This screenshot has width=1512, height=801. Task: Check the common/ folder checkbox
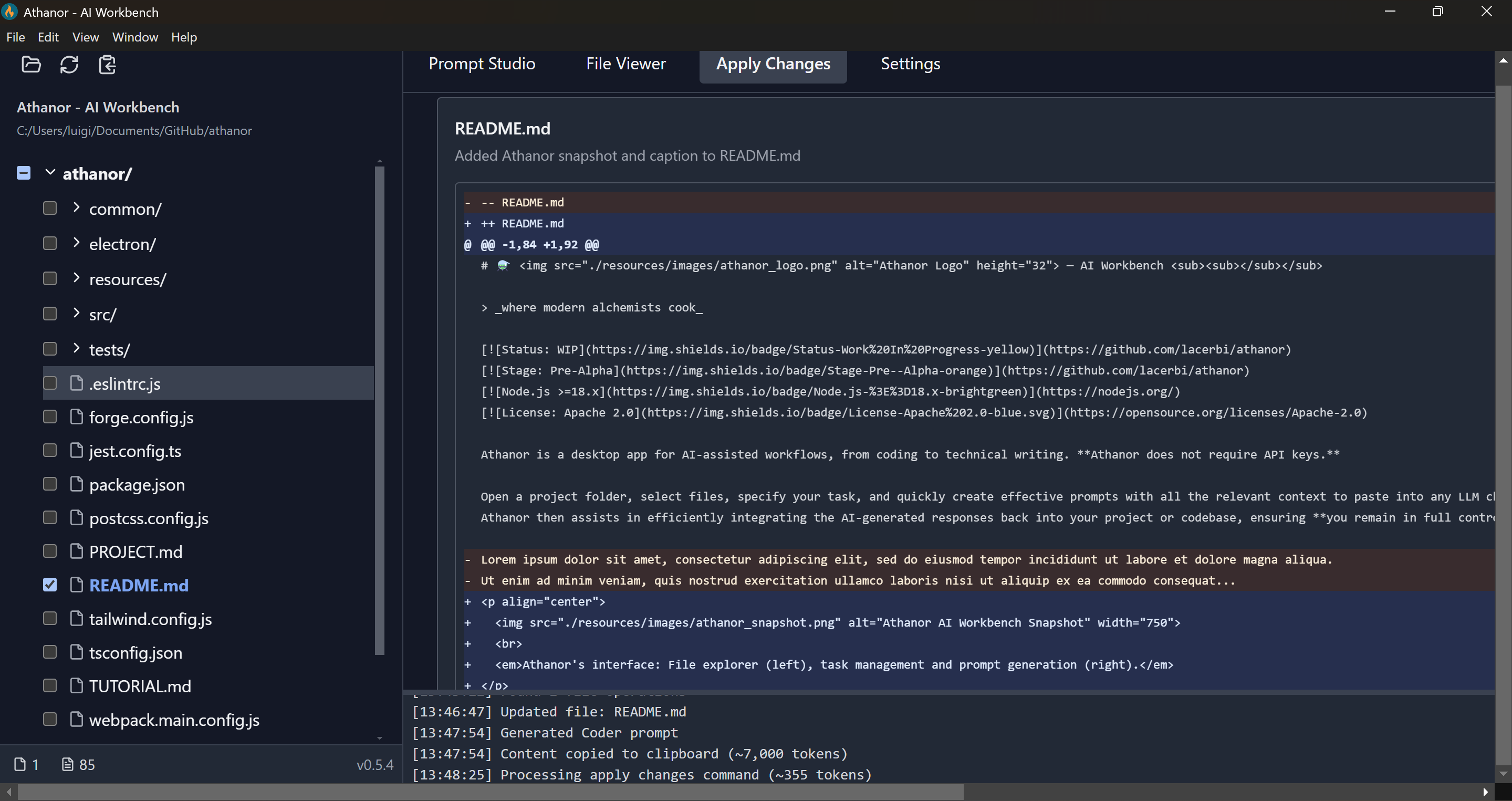point(50,207)
